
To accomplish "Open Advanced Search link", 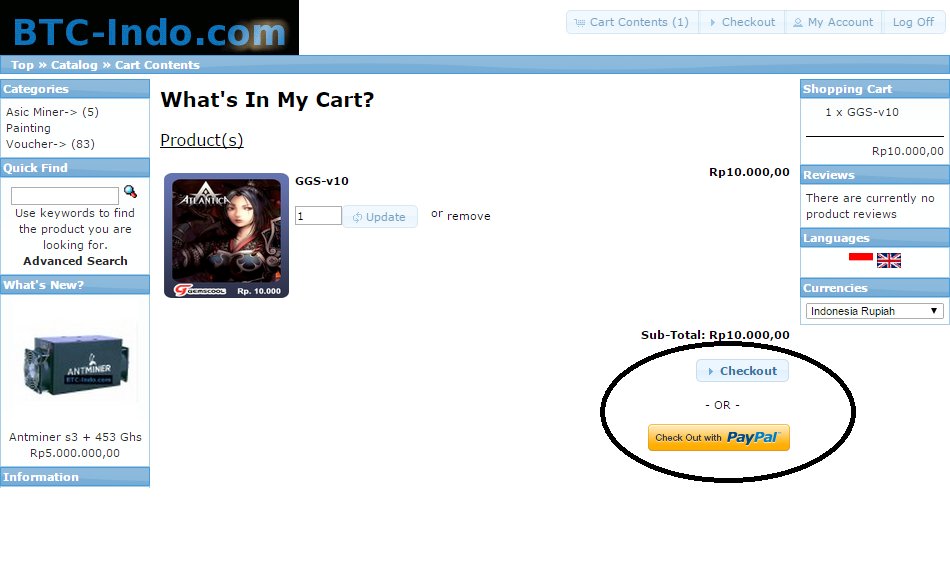I will (x=75, y=261).
